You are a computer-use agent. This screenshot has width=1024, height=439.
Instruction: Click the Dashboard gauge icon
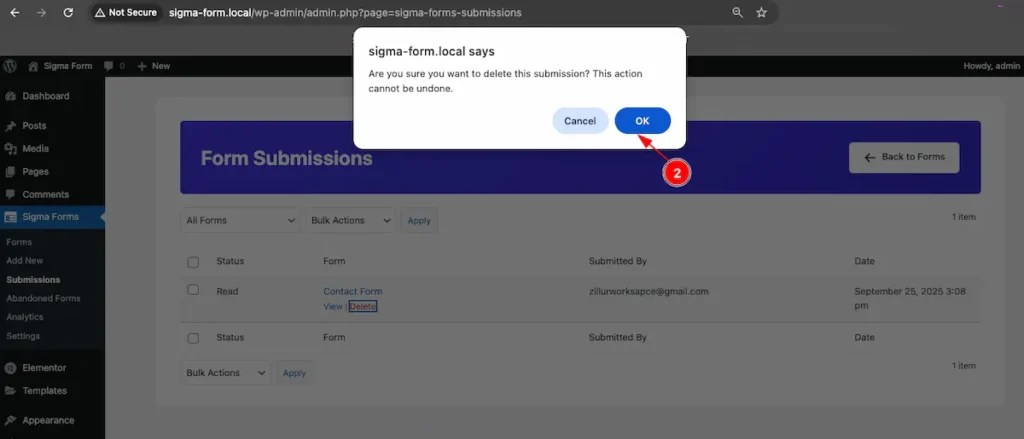click(x=10, y=96)
